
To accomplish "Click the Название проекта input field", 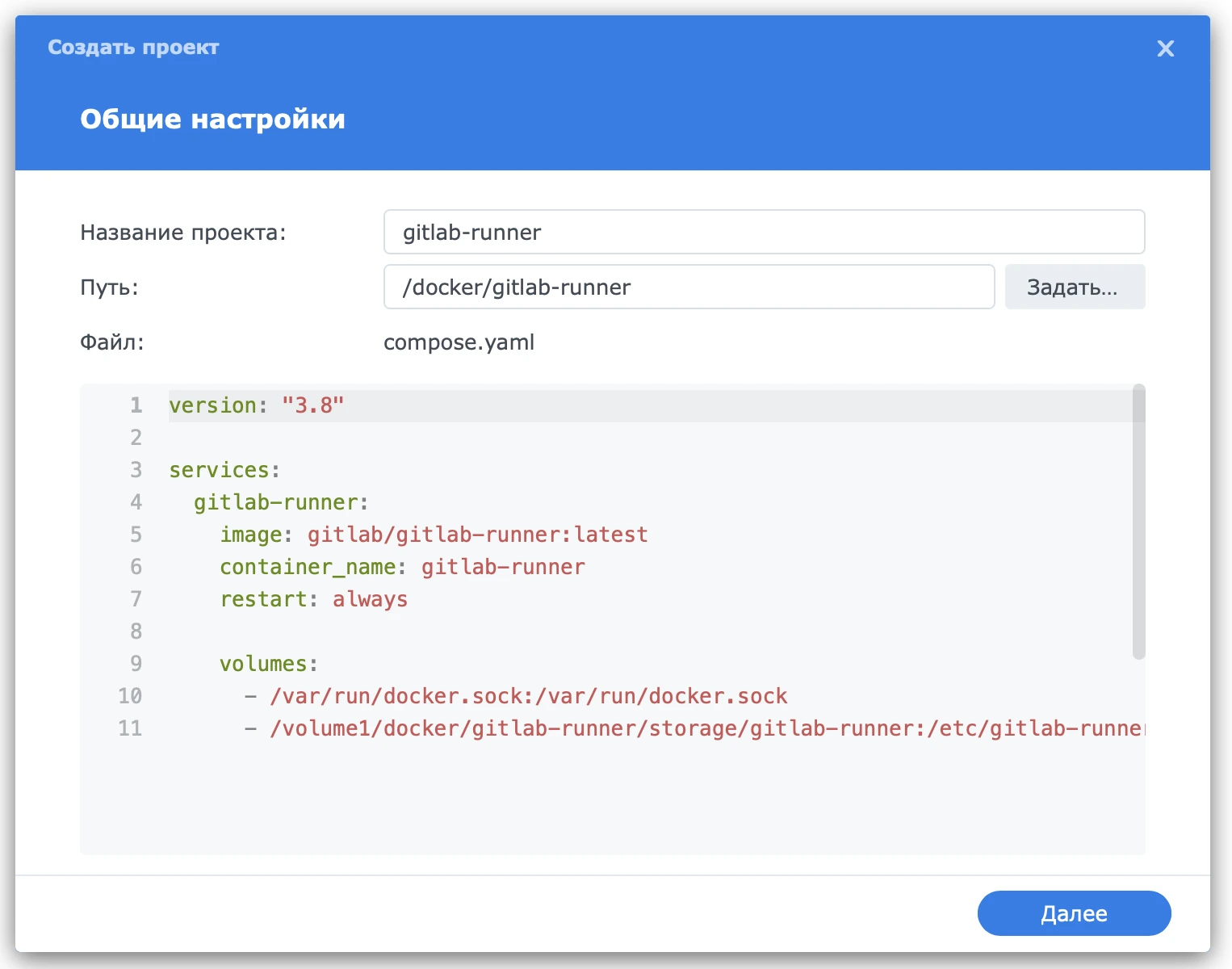I will click(x=763, y=233).
